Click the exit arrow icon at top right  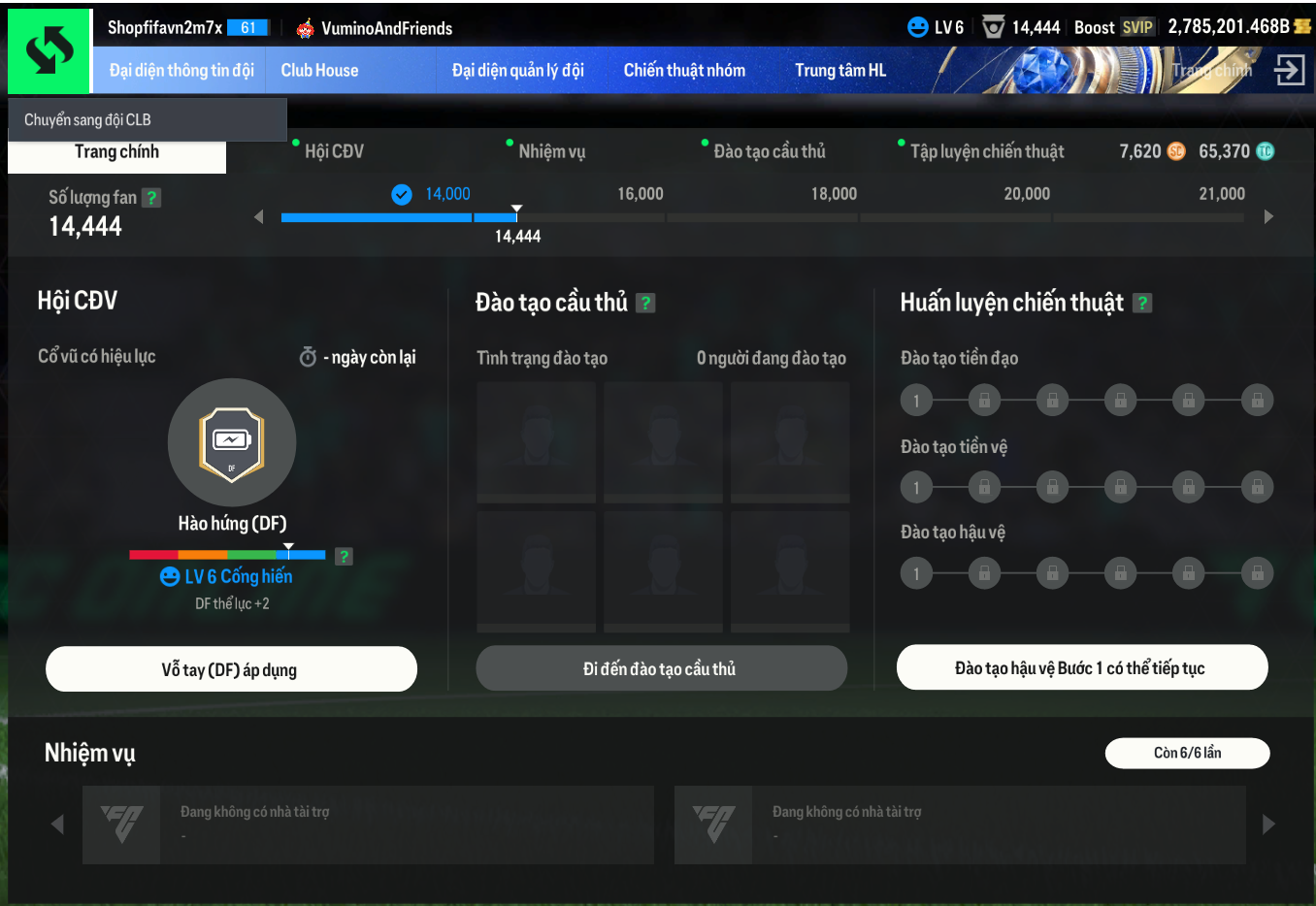1289,70
